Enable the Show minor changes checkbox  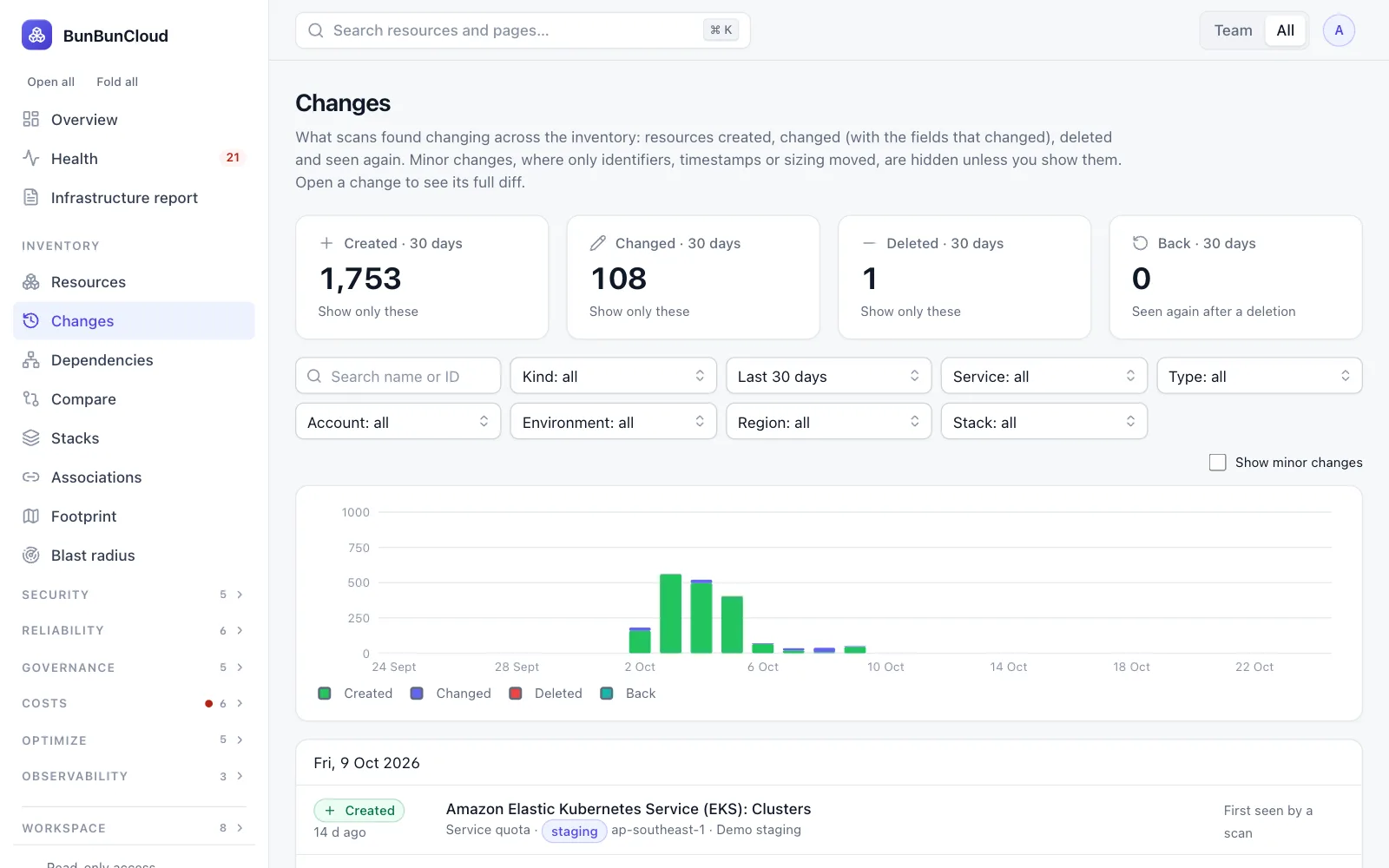pyautogui.click(x=1218, y=463)
